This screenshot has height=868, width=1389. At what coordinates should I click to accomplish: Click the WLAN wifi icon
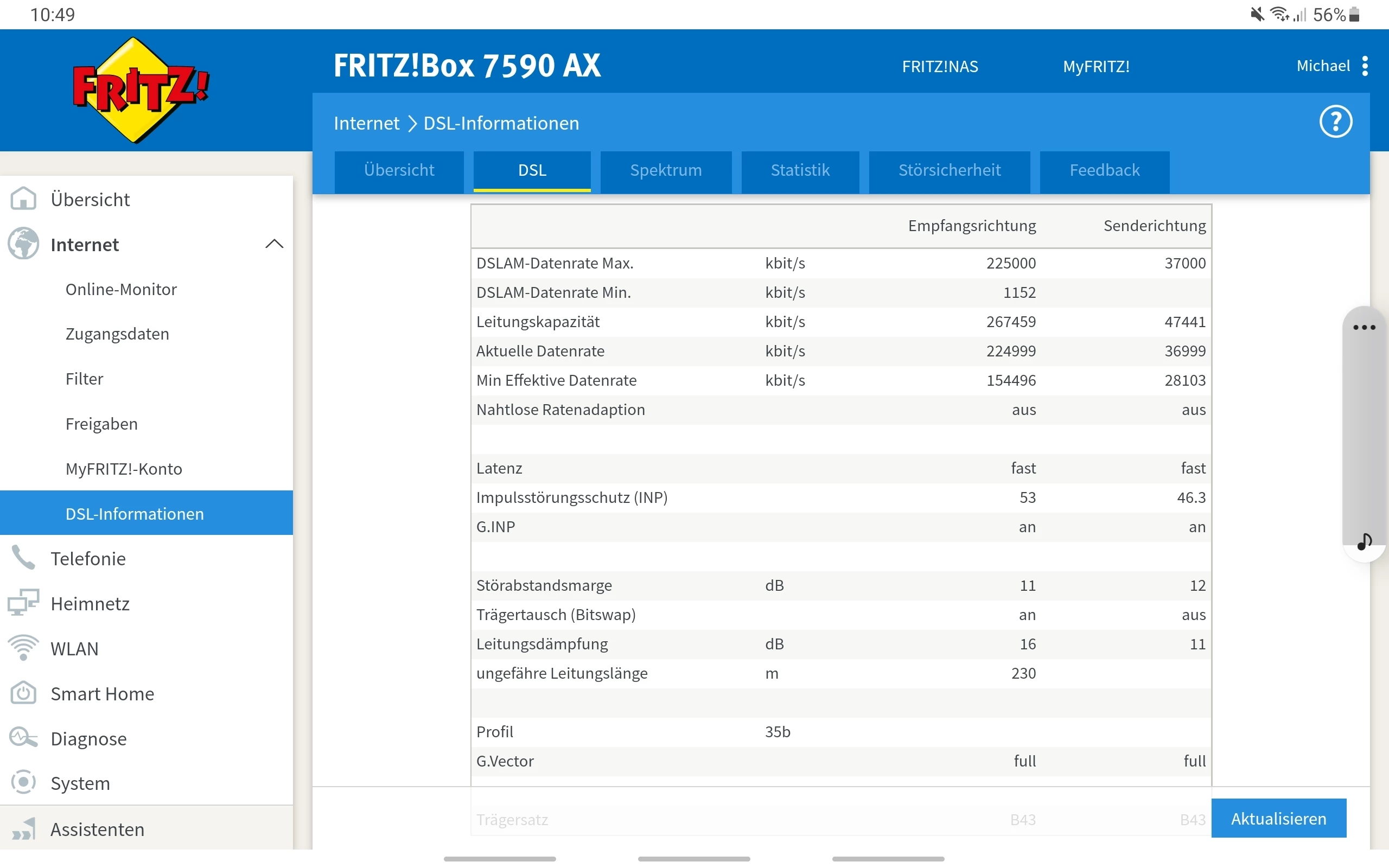23,648
